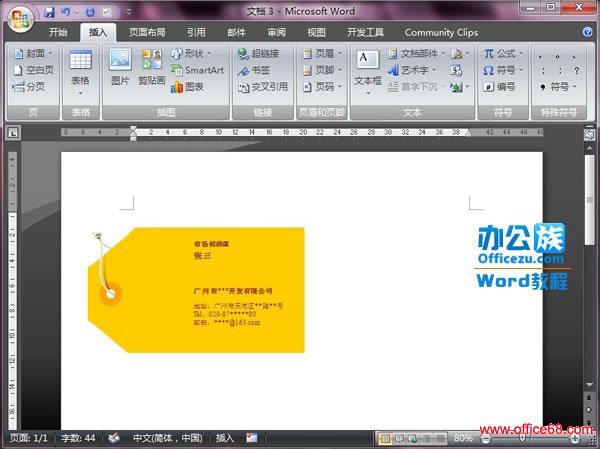Insert a page break (分页)

pyautogui.click(x=28, y=87)
